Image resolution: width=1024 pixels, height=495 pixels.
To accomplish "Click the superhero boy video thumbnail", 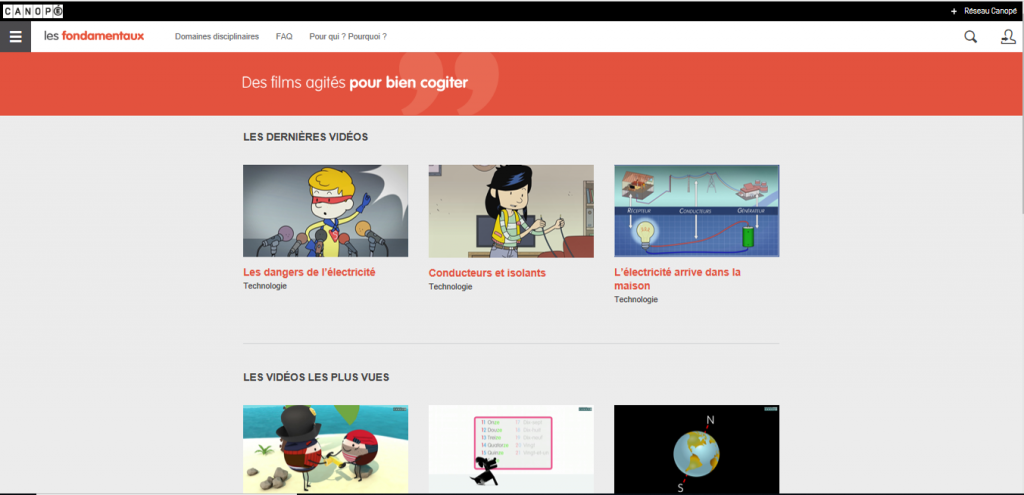I will pos(325,211).
